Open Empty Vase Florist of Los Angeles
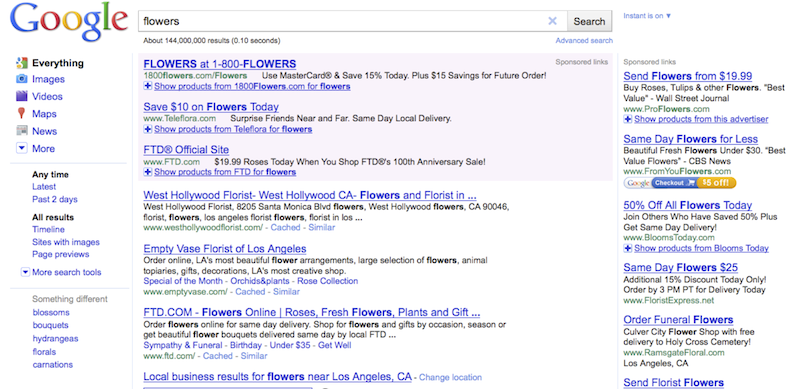This screenshot has height=389, width=800. point(225,249)
